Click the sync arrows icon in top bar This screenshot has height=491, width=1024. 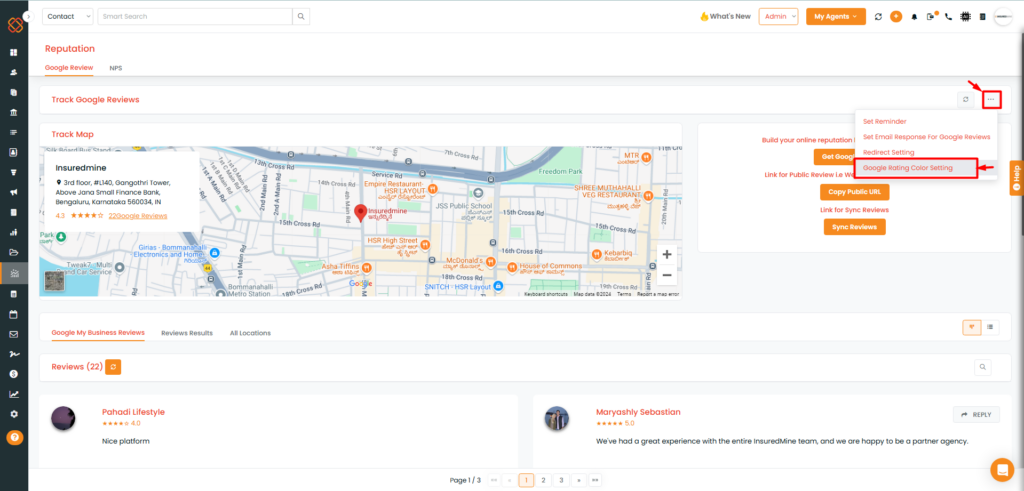coord(878,17)
